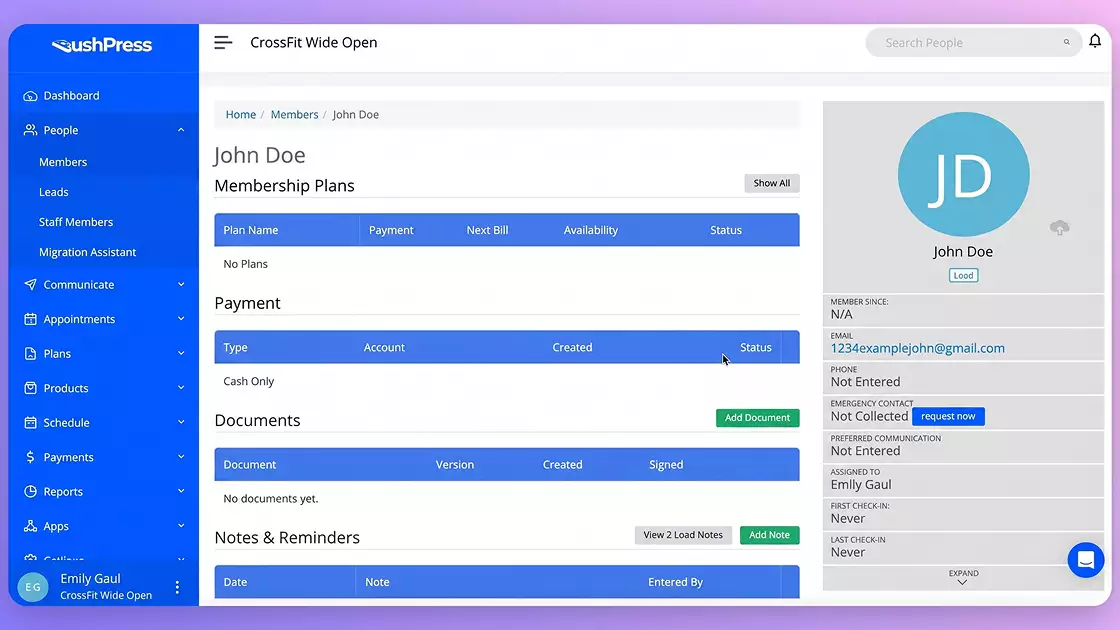Open the chat support bubble
This screenshot has height=630, width=1120.
point(1085,560)
